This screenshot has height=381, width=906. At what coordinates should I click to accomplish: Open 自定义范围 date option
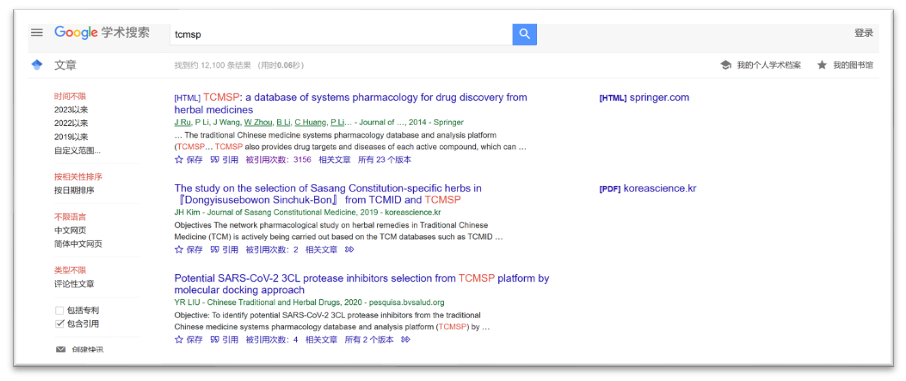click(77, 150)
